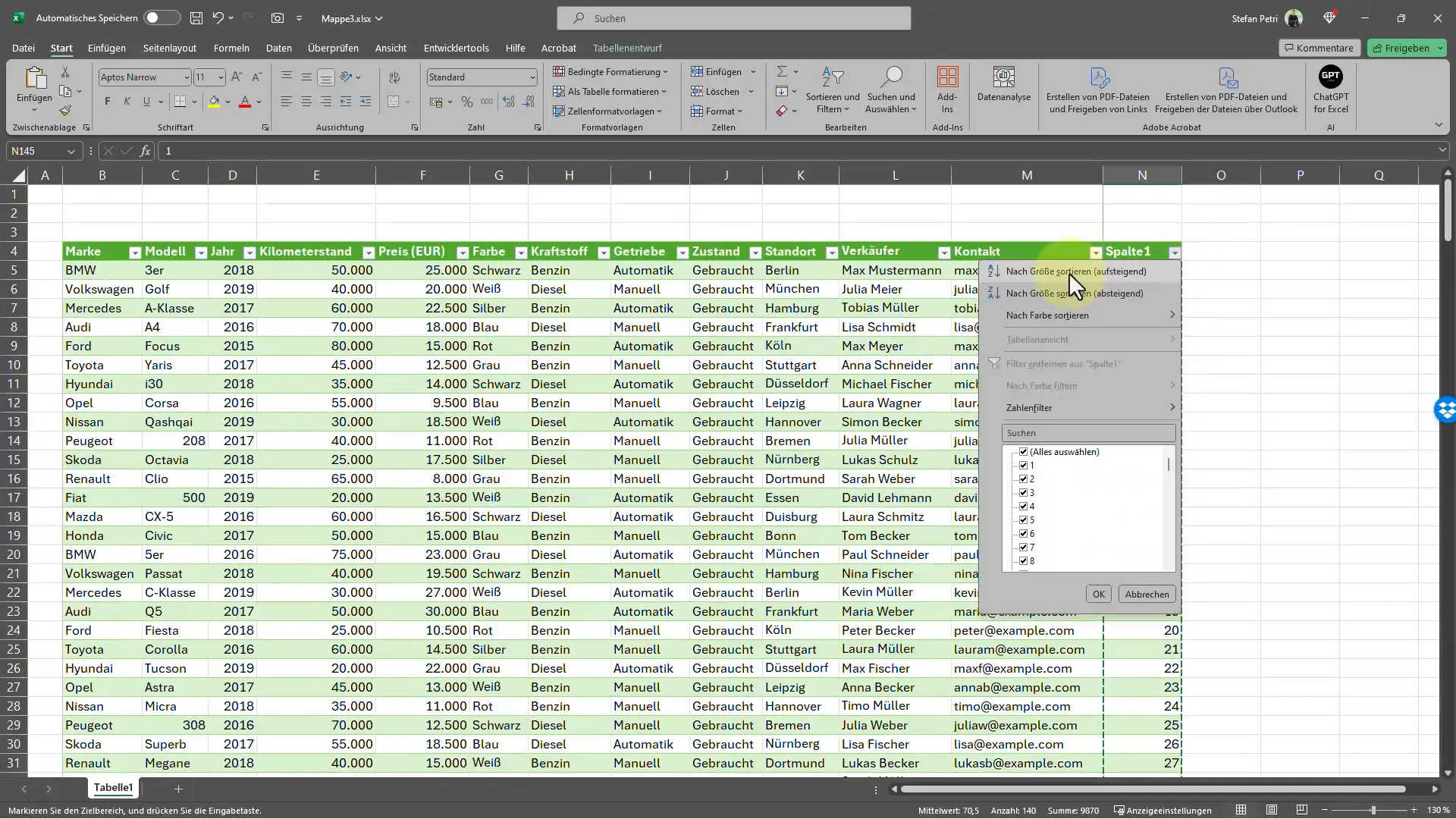Open the Kraftstoff column filter dropdown
Image resolution: width=1456 pixels, height=819 pixels.
pyautogui.click(x=604, y=253)
